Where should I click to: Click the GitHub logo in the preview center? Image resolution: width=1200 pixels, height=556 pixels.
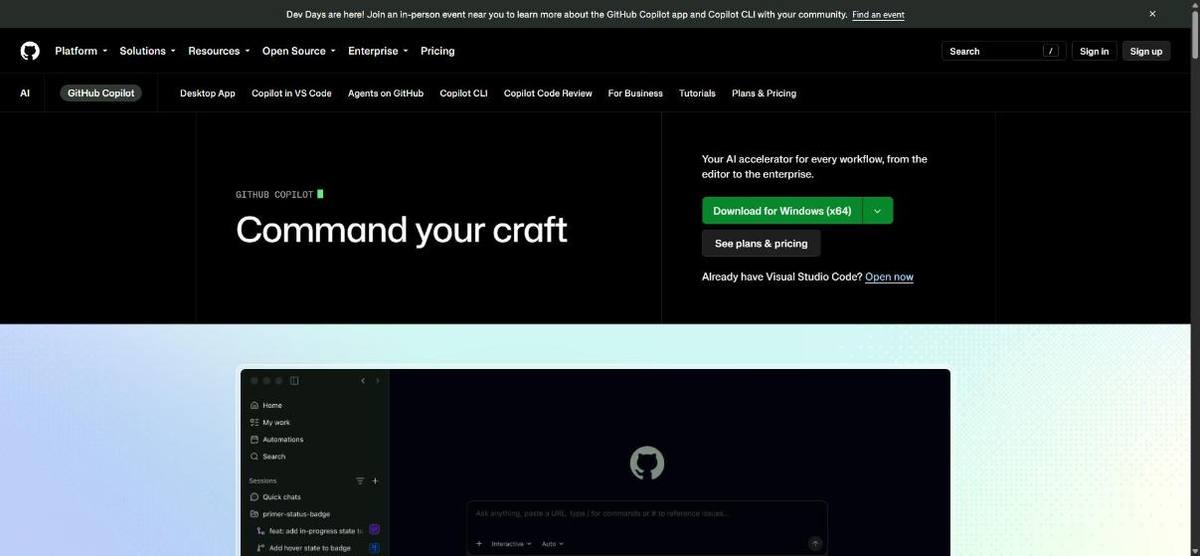pyautogui.click(x=647, y=463)
